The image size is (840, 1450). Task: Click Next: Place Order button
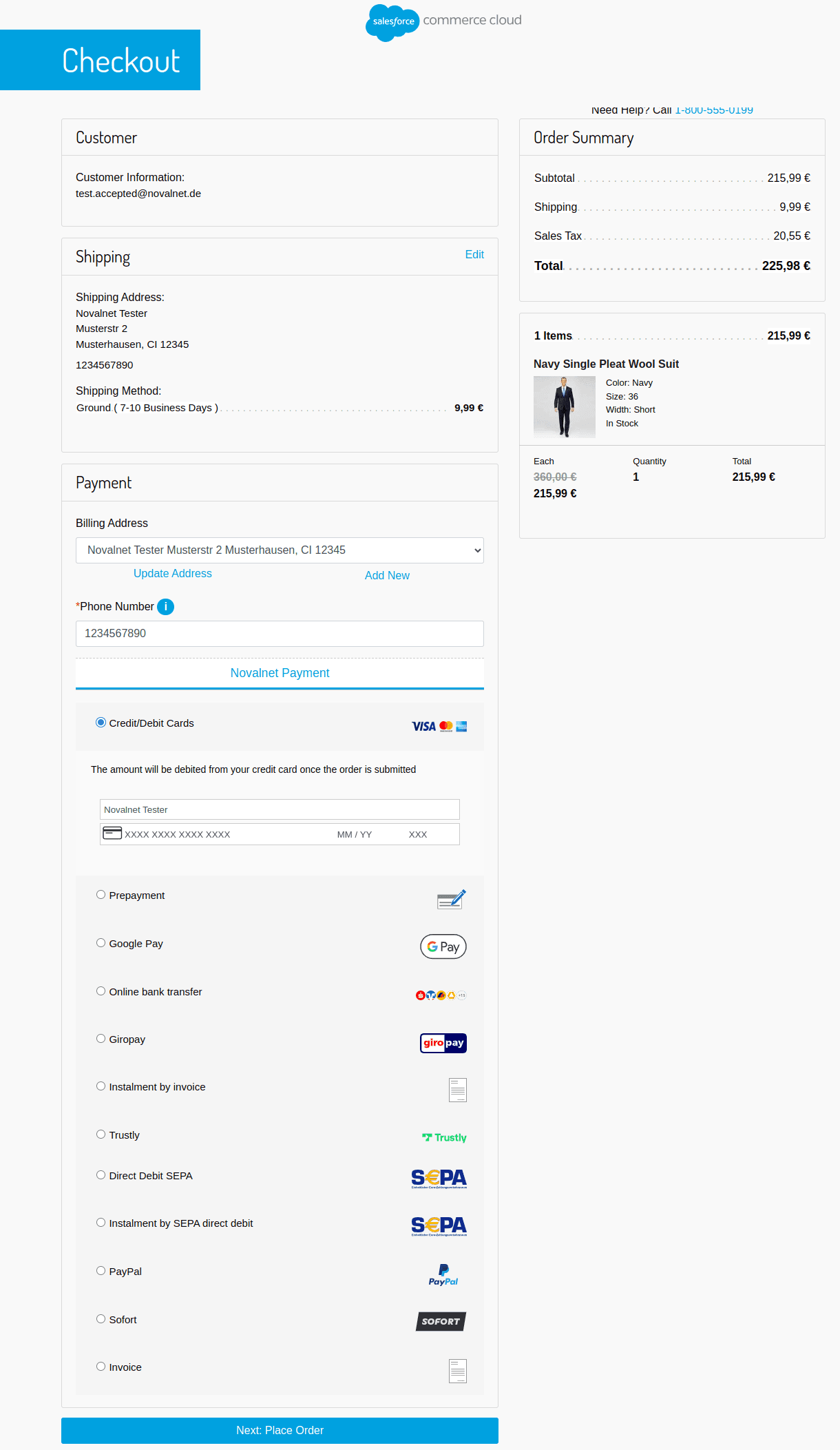280,1430
